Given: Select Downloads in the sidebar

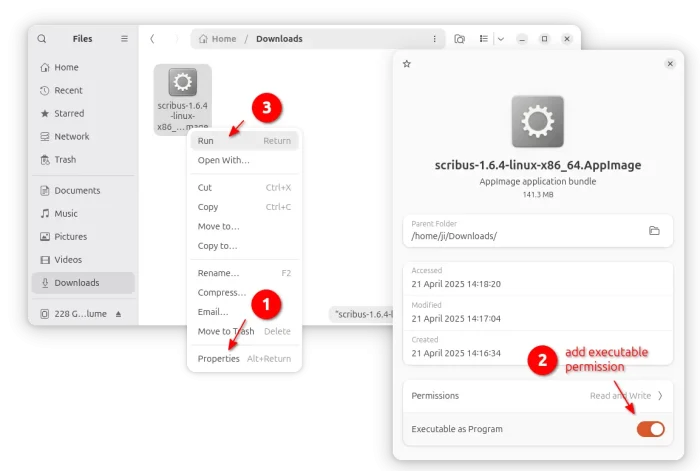Looking at the screenshot, I should [83, 283].
